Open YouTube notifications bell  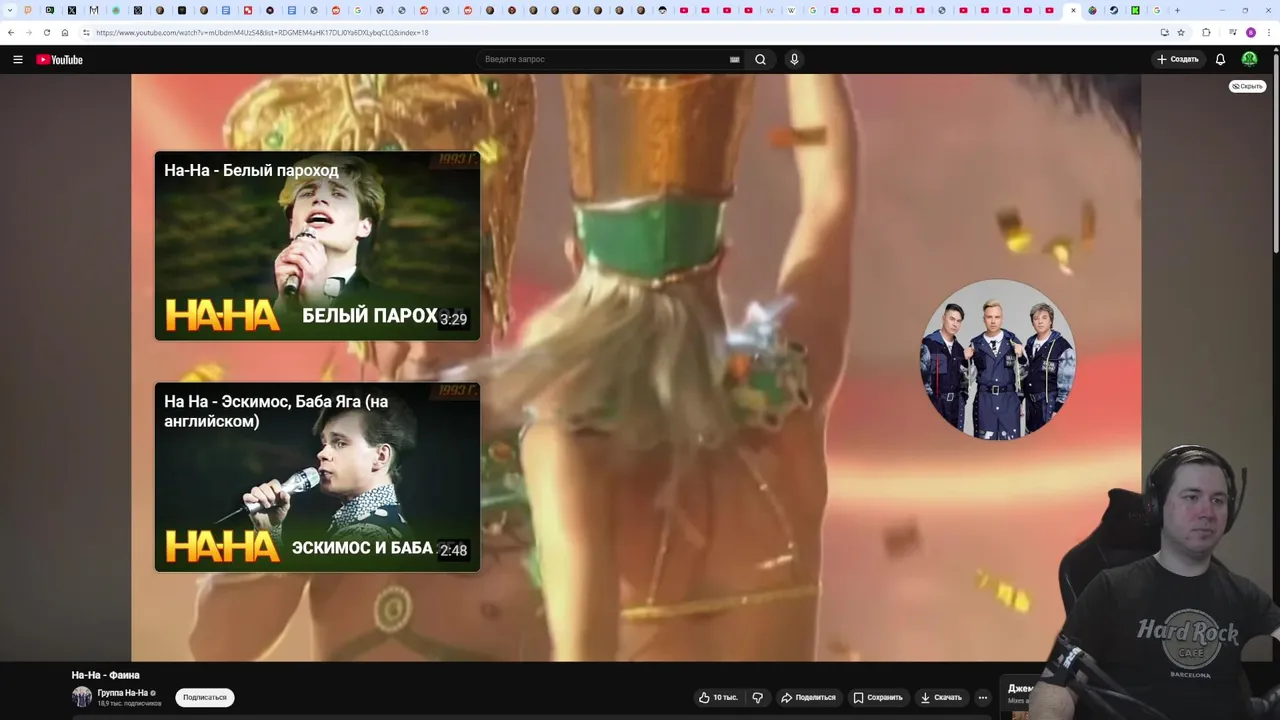pos(1220,60)
